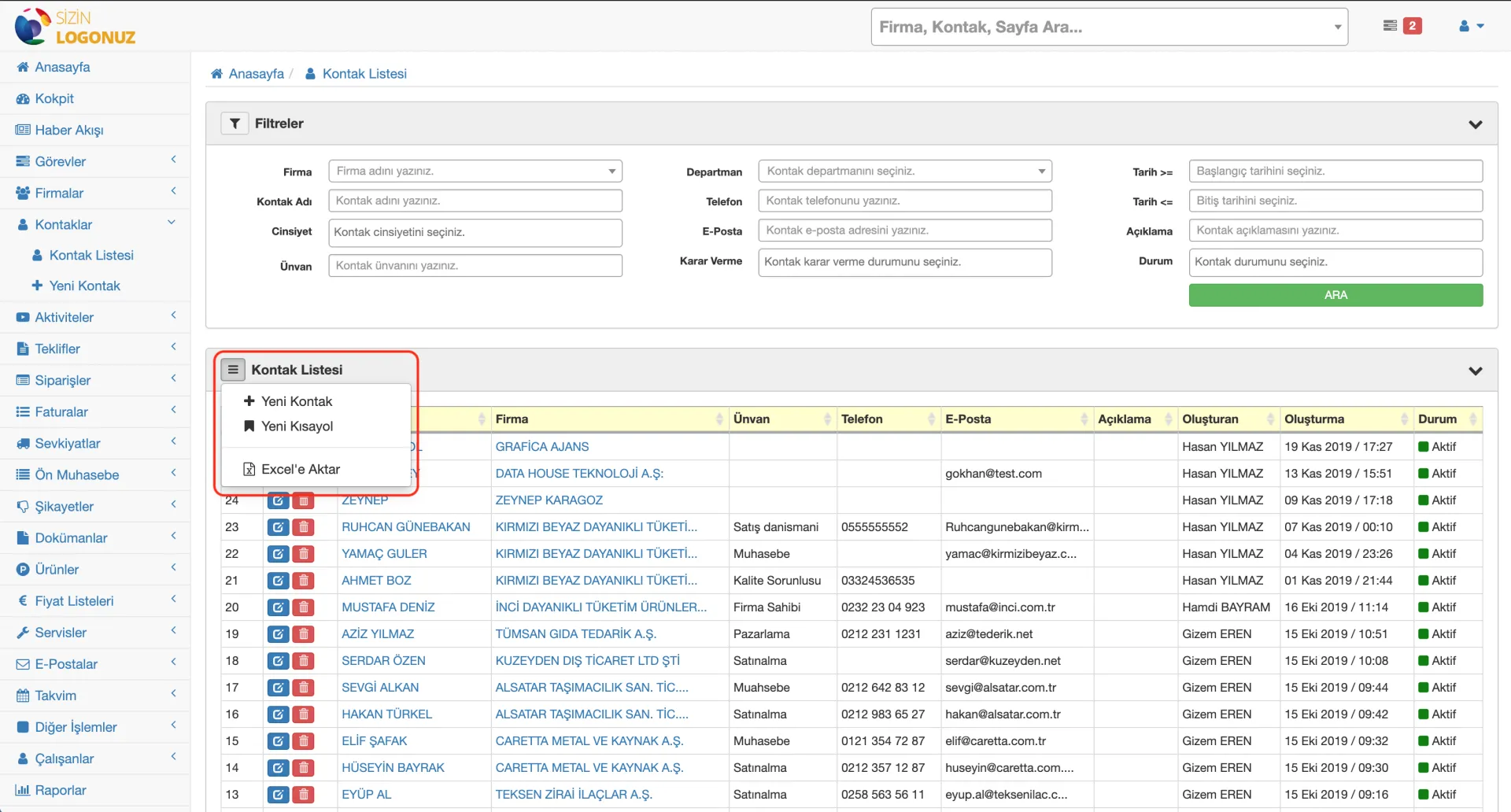The width and height of the screenshot is (1511, 812).
Task: Click the delete trash icon for ZEYNEP row
Action: [304, 500]
